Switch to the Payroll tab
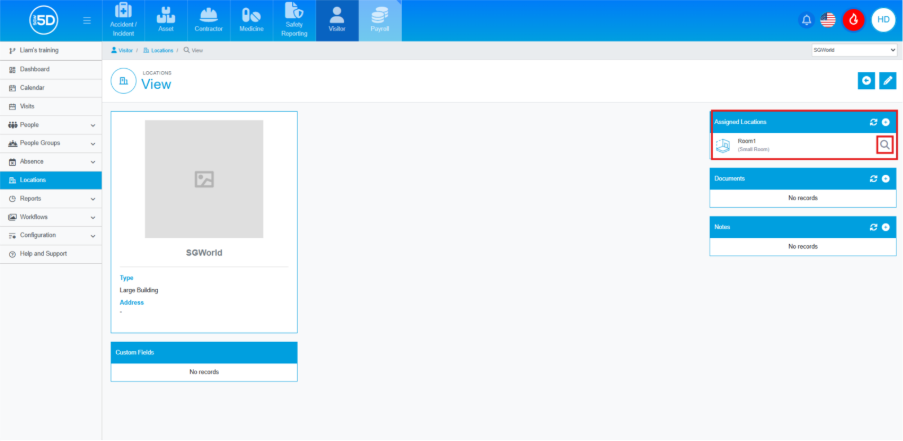This screenshot has height=441, width=903. tap(380, 20)
